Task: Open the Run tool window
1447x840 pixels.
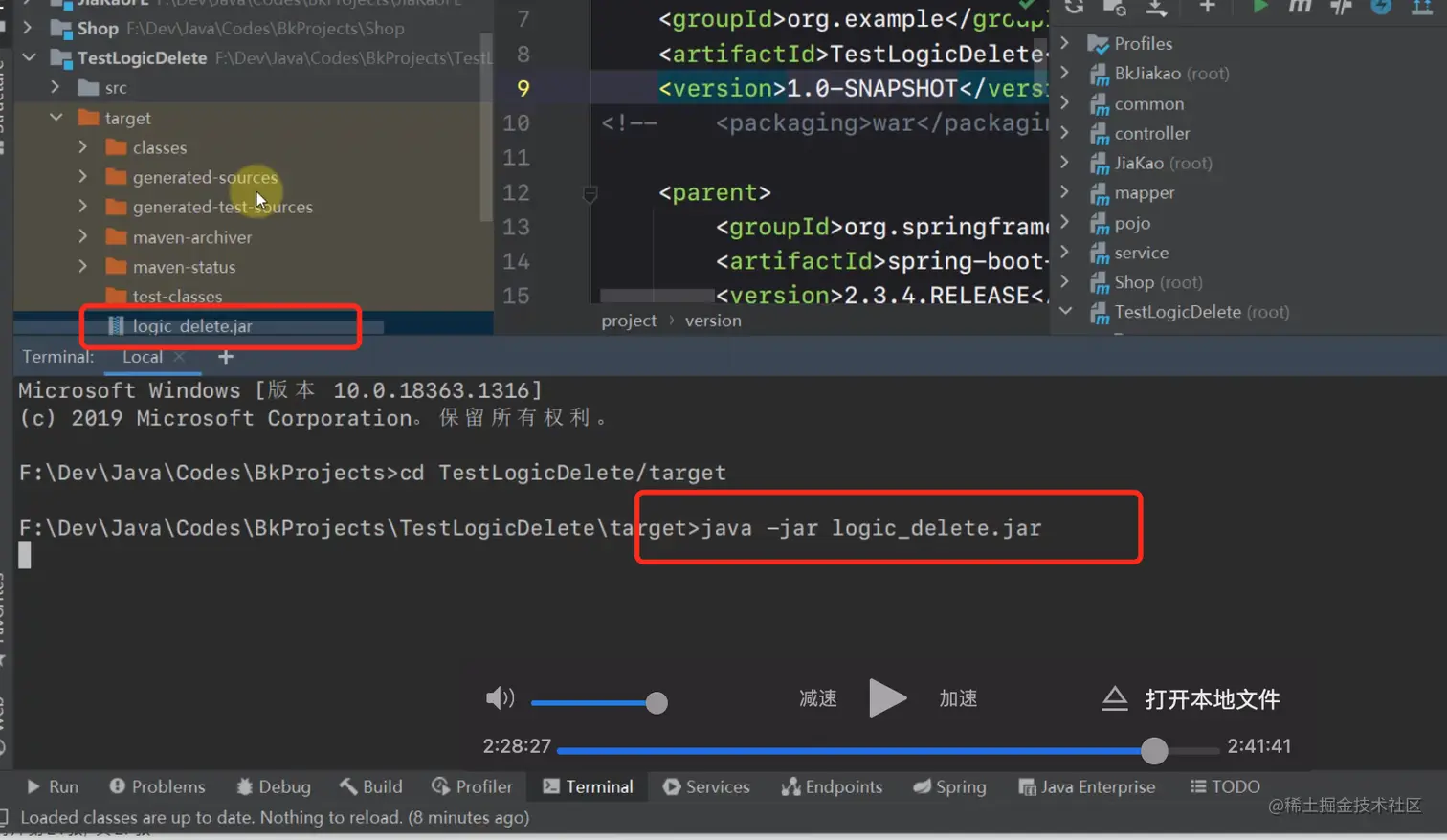Action: point(53,786)
